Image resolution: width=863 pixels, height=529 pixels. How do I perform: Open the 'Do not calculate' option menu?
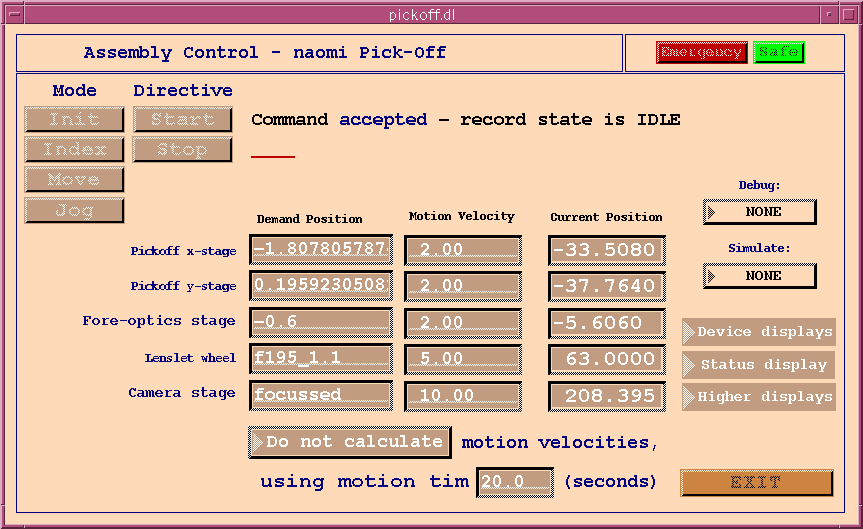point(350,442)
